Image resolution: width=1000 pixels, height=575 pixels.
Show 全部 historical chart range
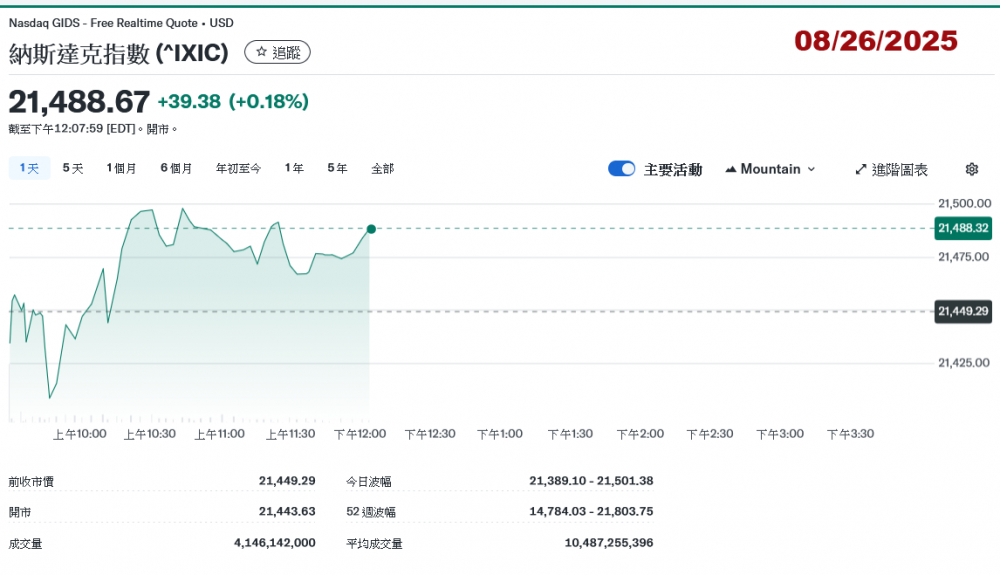coord(382,168)
